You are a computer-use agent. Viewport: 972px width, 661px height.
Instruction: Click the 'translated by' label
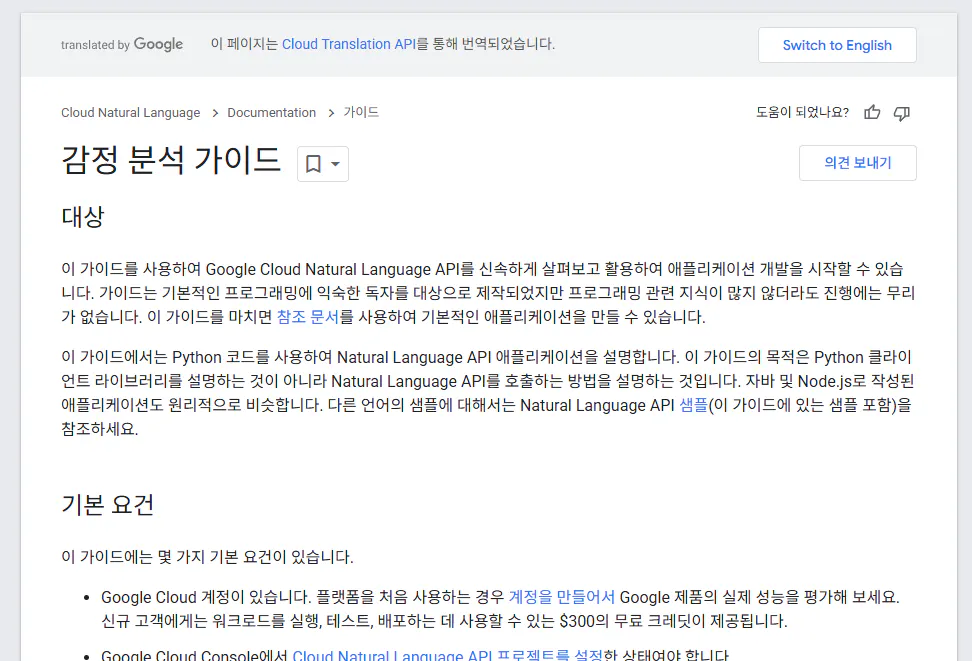[95, 45]
